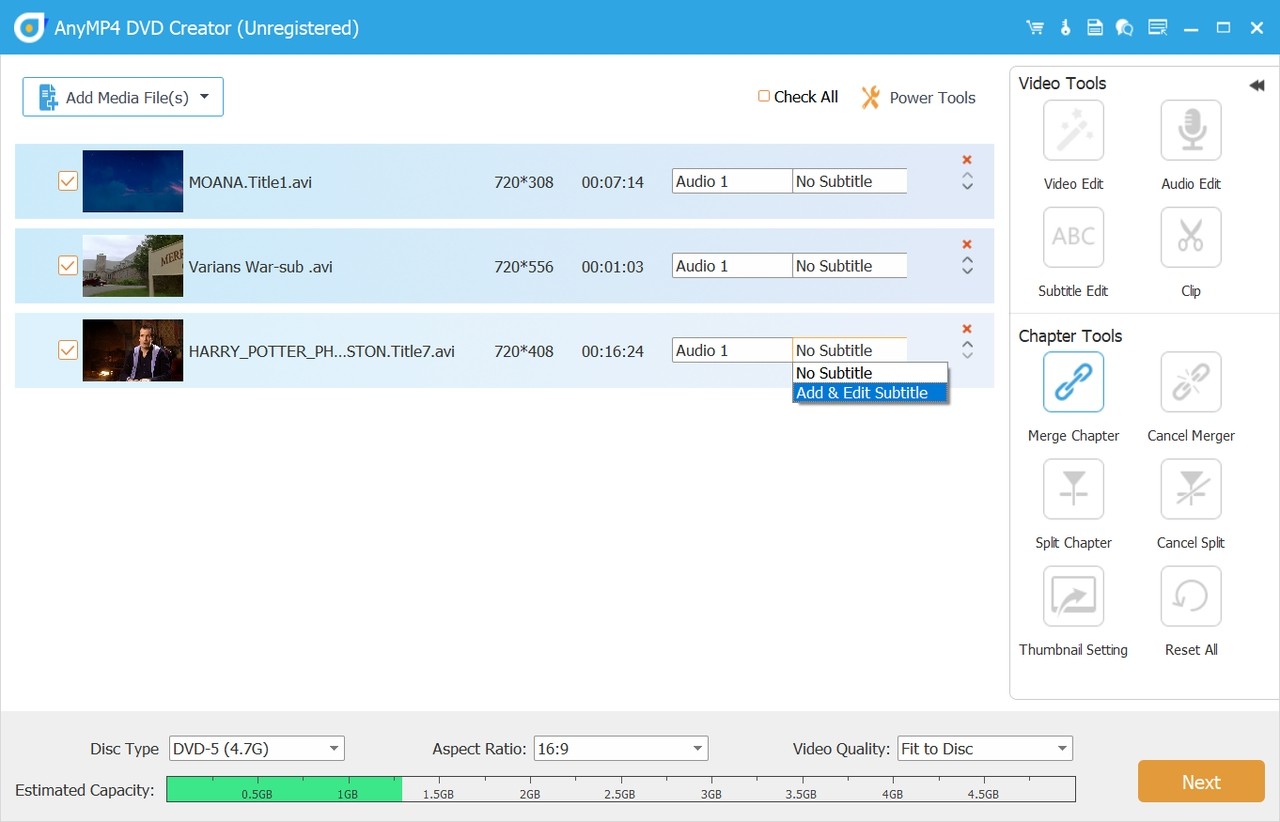Click the AnyMP4 DVD Creator logo icon
The height and width of the screenshot is (822, 1280).
click(29, 28)
